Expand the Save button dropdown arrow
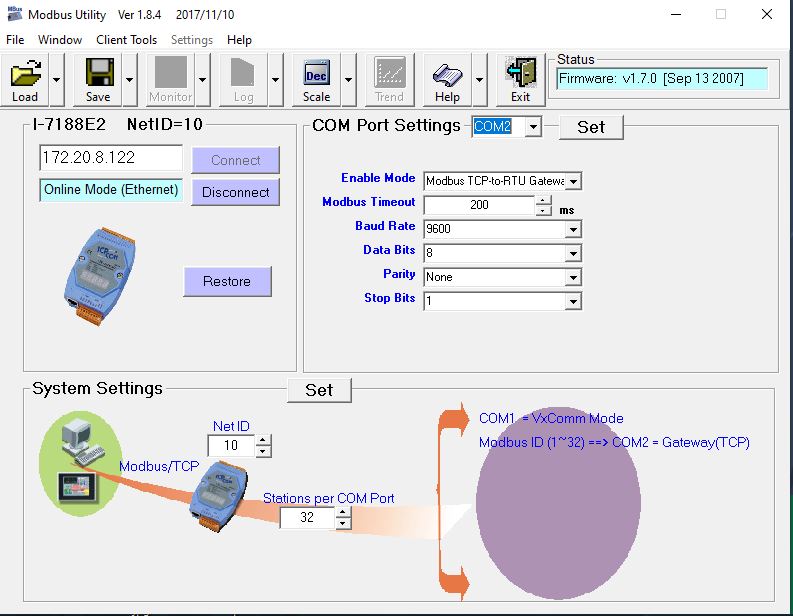 tap(129, 80)
